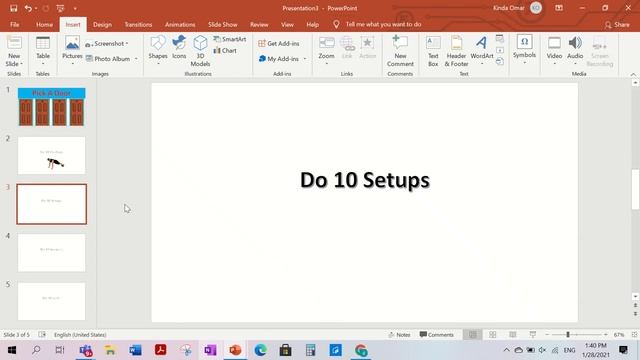Open the Windows Start menu
Screen dimensions: 640x360
(11, 350)
